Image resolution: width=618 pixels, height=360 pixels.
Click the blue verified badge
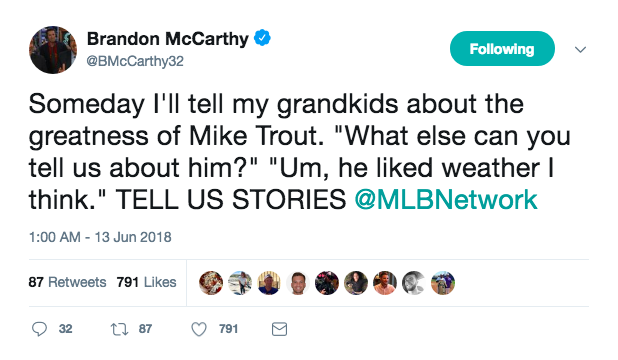(262, 38)
